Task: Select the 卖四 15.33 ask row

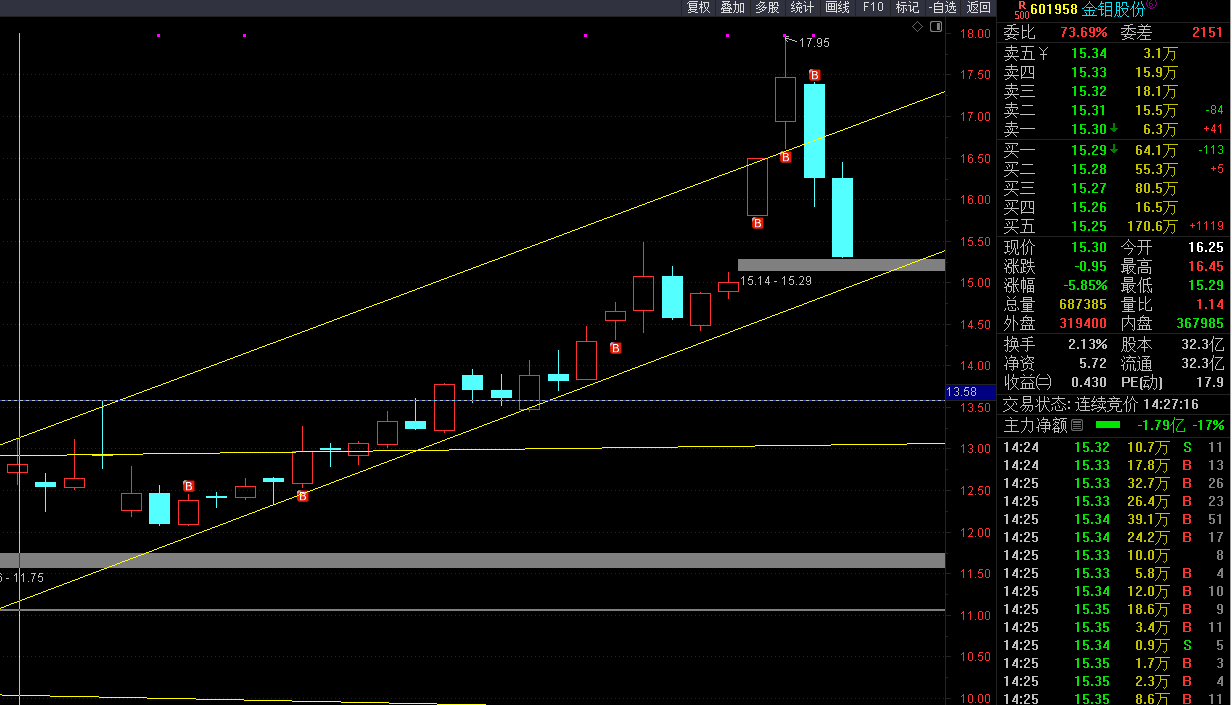Action: (1115, 72)
